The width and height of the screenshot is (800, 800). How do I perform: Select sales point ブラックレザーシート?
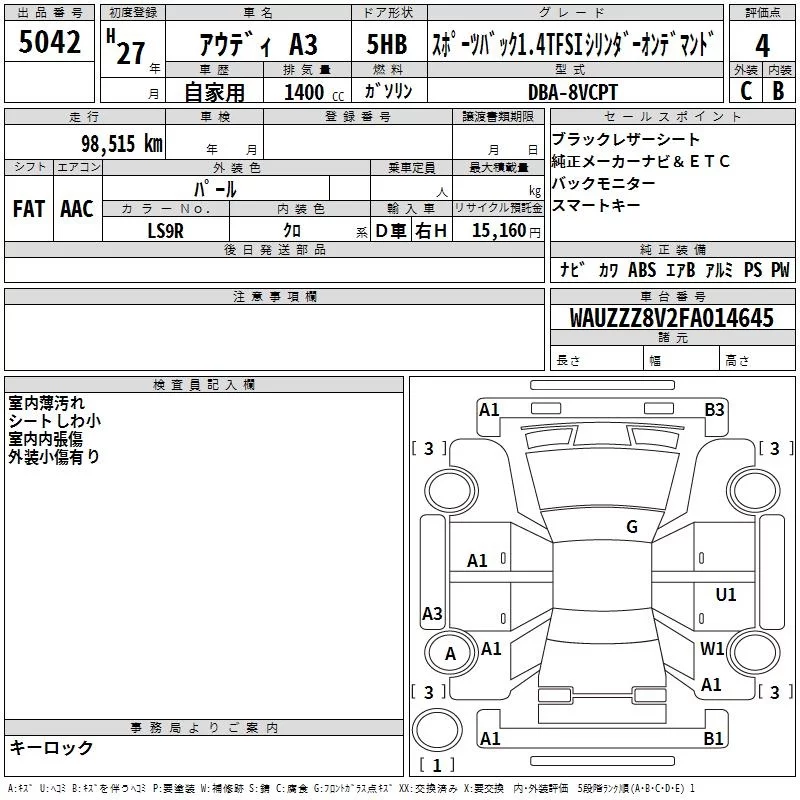[626, 139]
